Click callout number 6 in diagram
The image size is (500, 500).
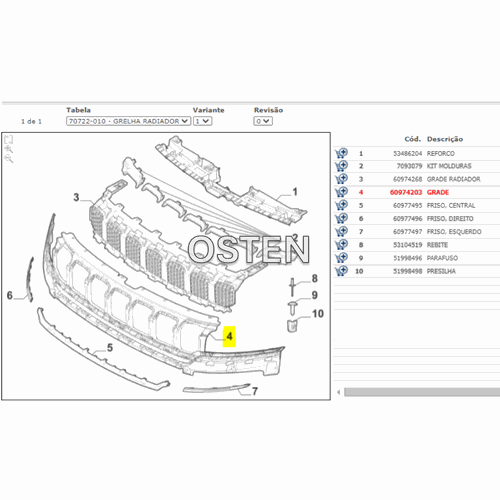tap(10, 295)
